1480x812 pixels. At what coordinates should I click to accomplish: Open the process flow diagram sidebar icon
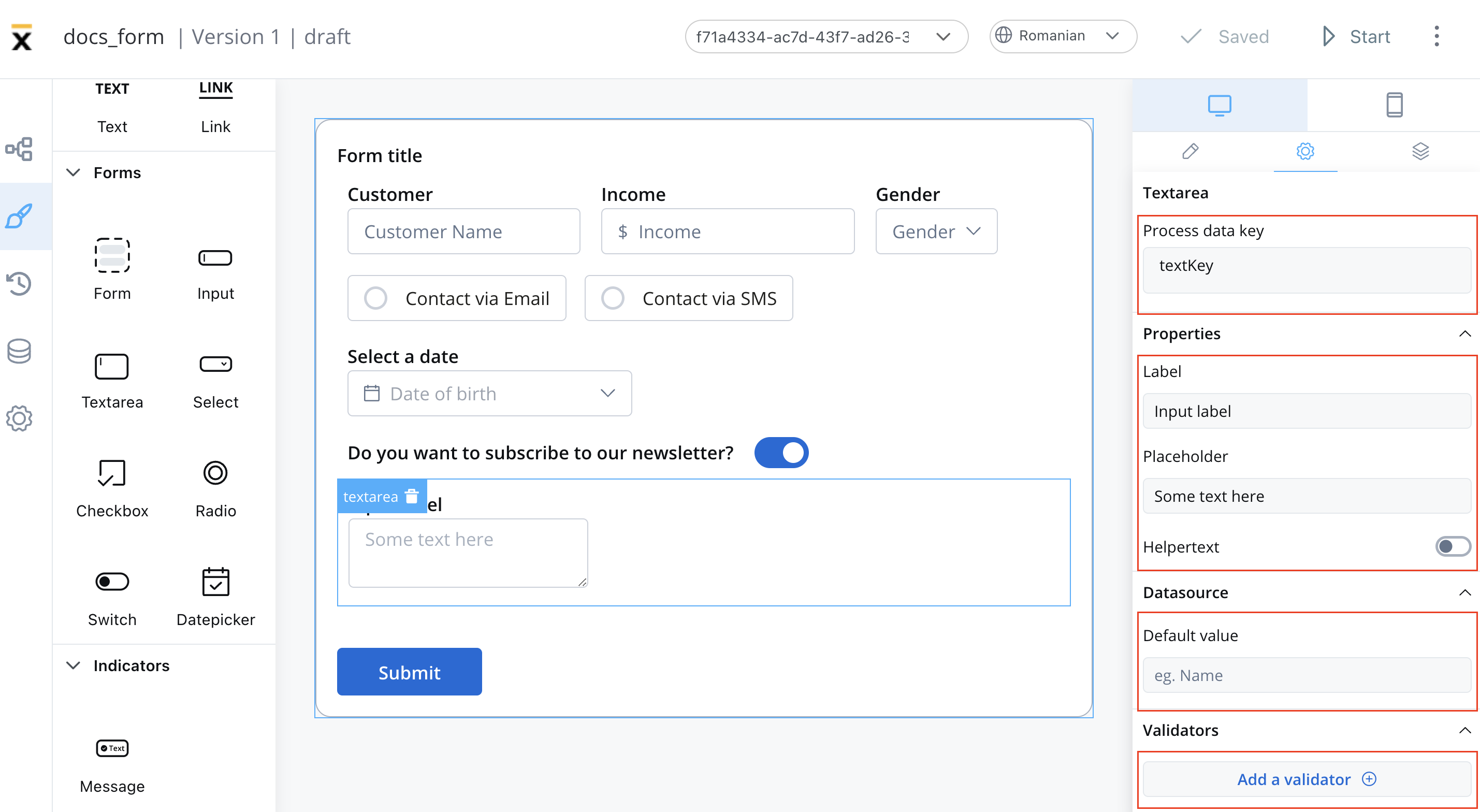19,150
